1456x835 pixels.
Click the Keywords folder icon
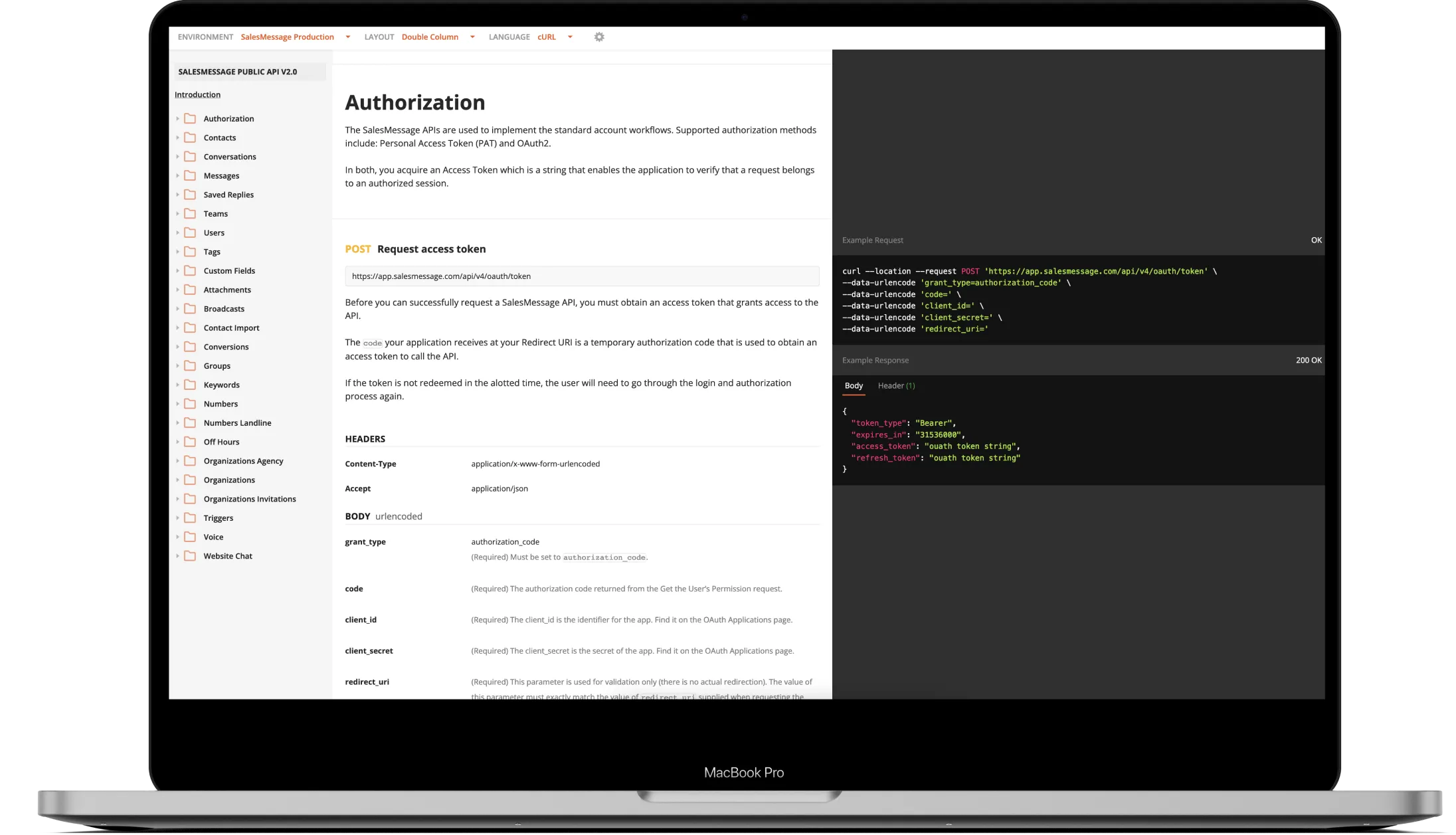point(190,385)
